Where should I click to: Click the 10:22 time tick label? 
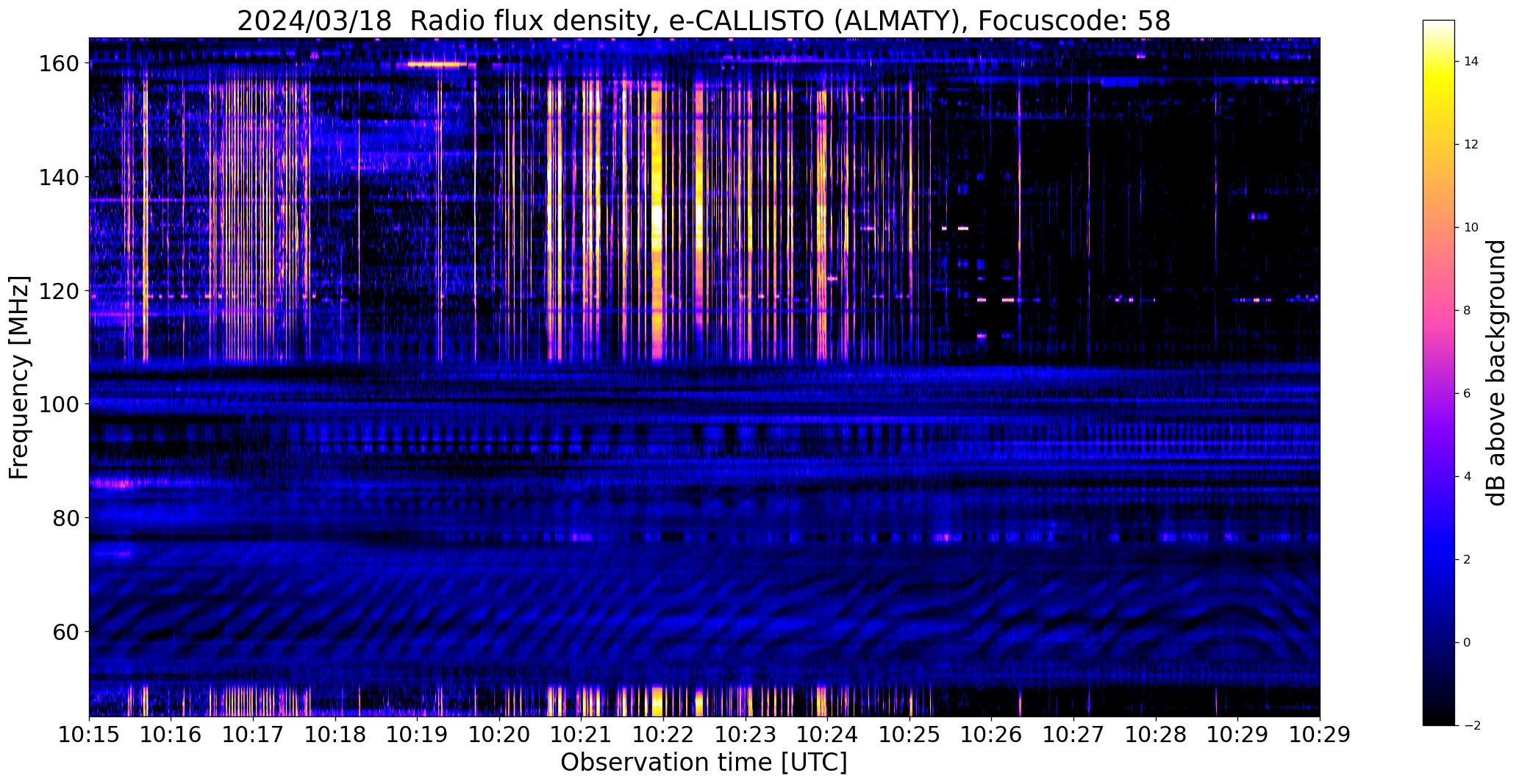664,735
